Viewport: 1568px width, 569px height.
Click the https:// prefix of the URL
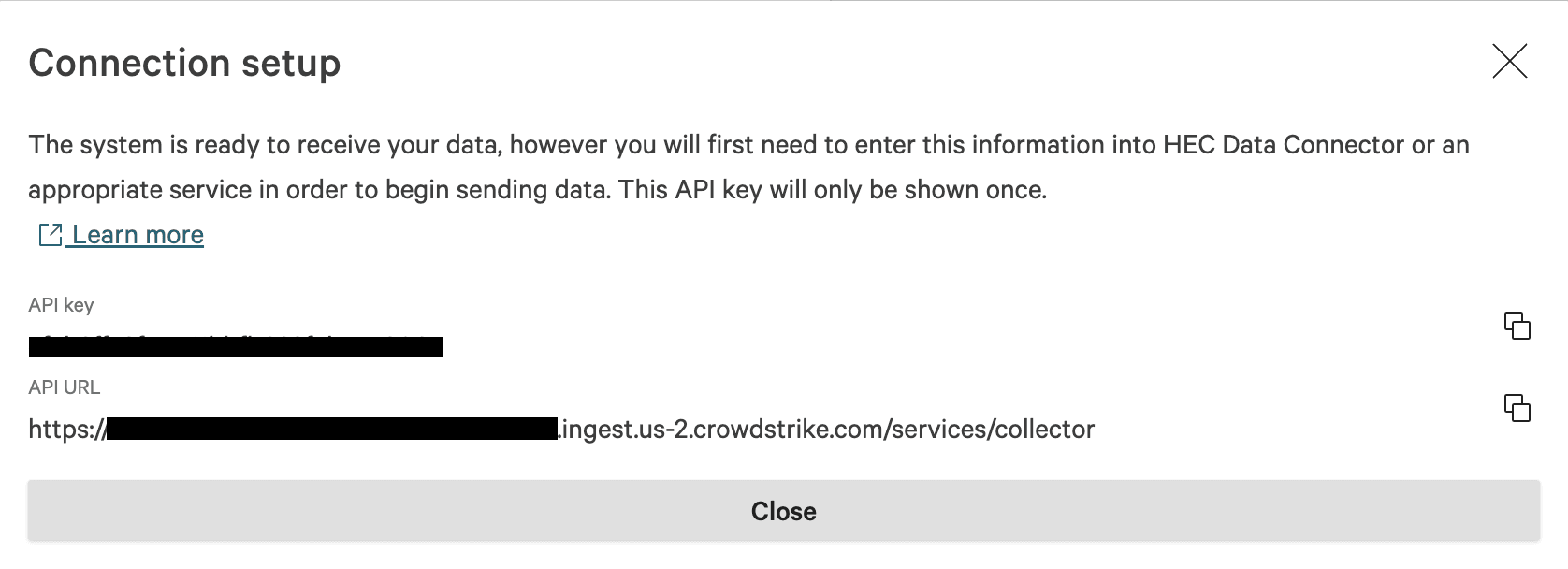point(65,430)
